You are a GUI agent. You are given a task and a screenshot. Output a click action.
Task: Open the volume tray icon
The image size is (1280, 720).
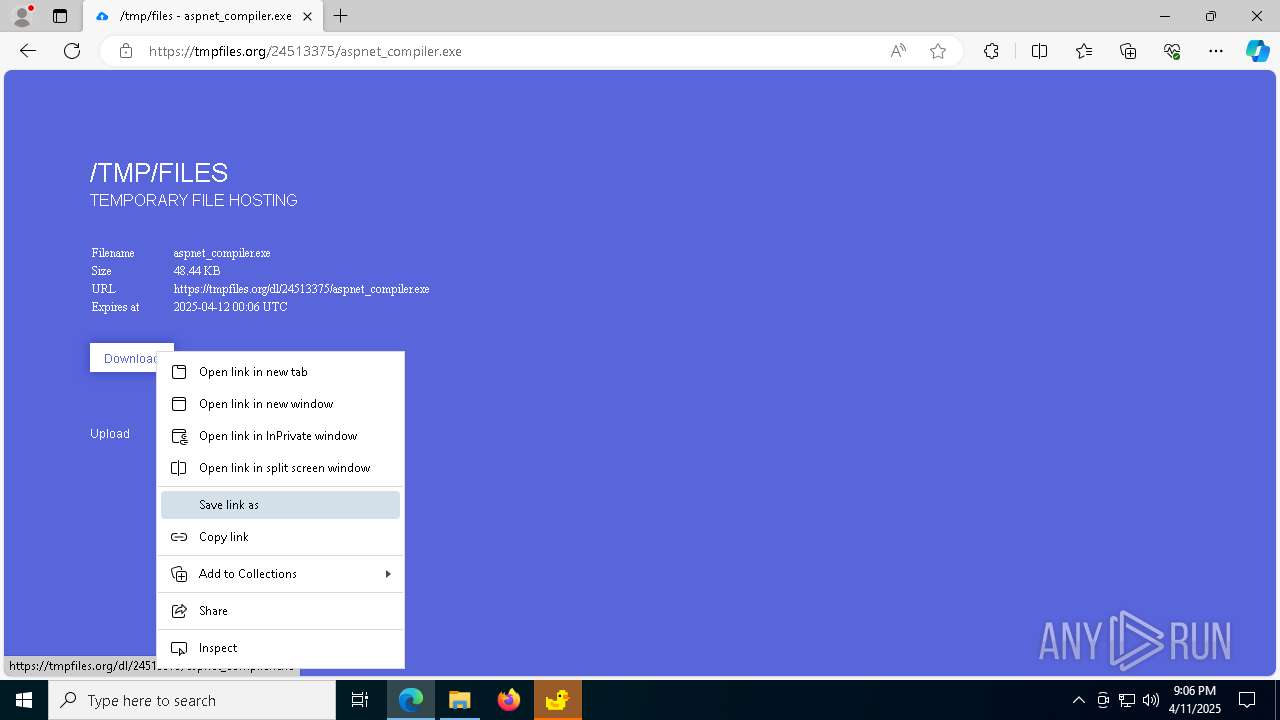tap(1151, 700)
